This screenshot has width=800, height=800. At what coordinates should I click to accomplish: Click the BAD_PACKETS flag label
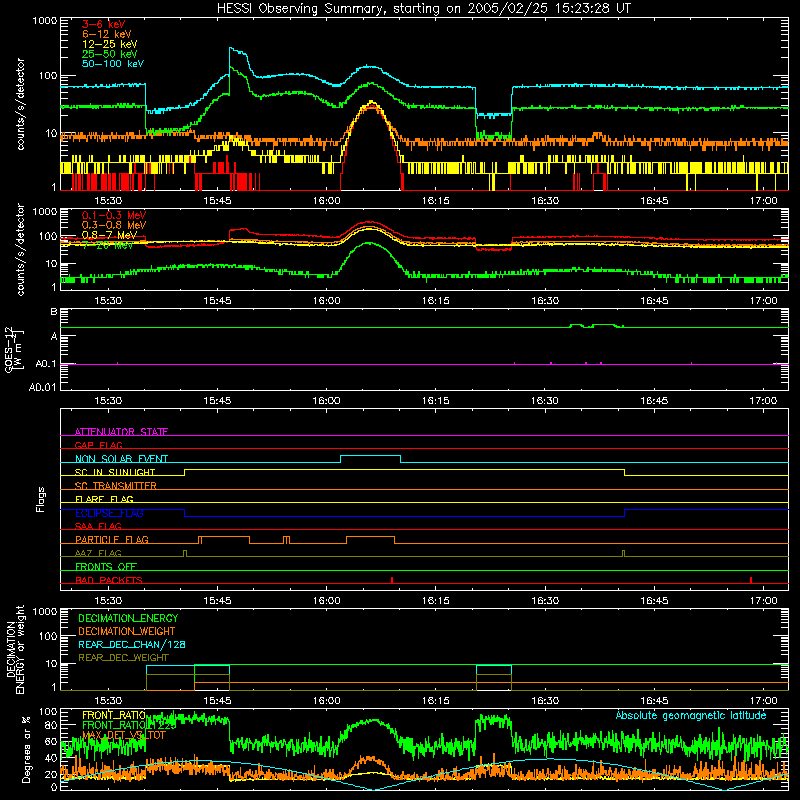[108, 580]
